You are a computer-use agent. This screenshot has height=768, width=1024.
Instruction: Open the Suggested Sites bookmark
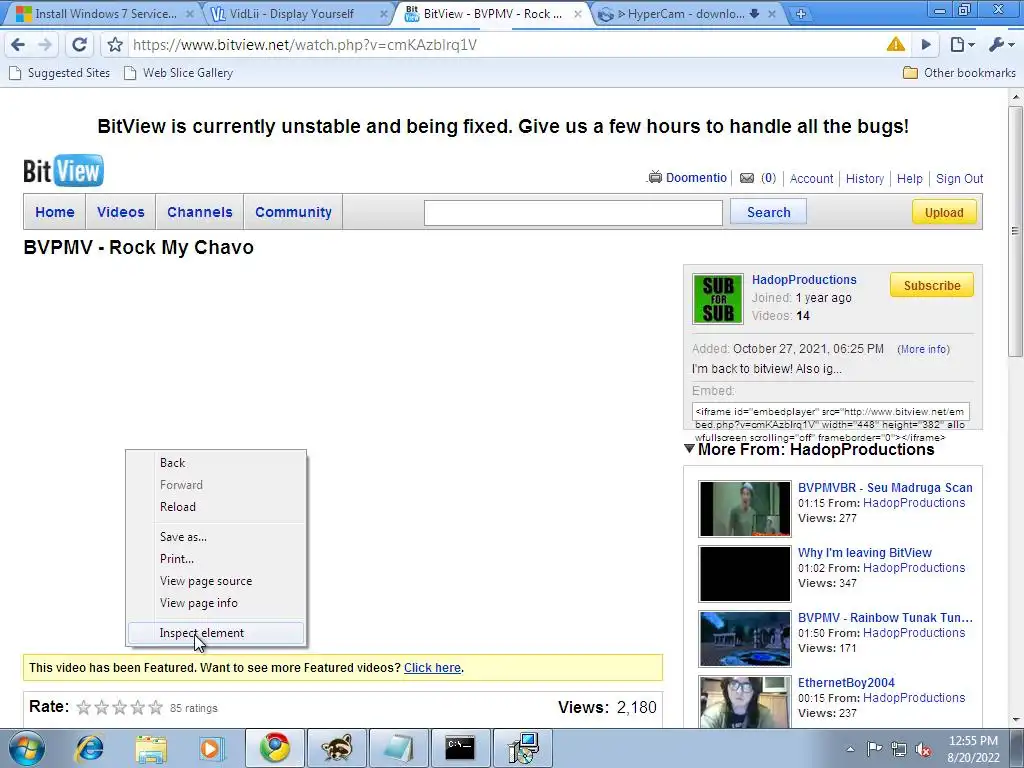point(59,73)
